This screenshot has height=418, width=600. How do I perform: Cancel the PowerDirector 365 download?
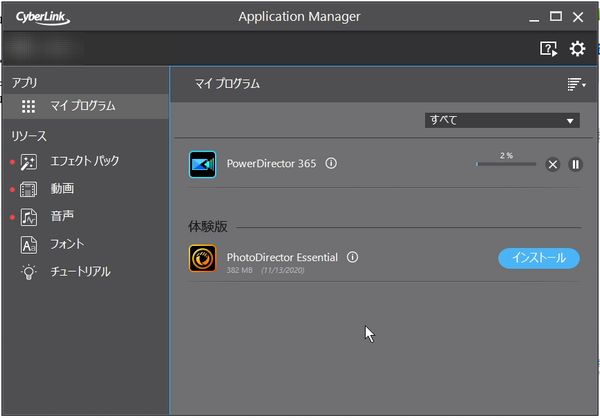[x=553, y=165]
